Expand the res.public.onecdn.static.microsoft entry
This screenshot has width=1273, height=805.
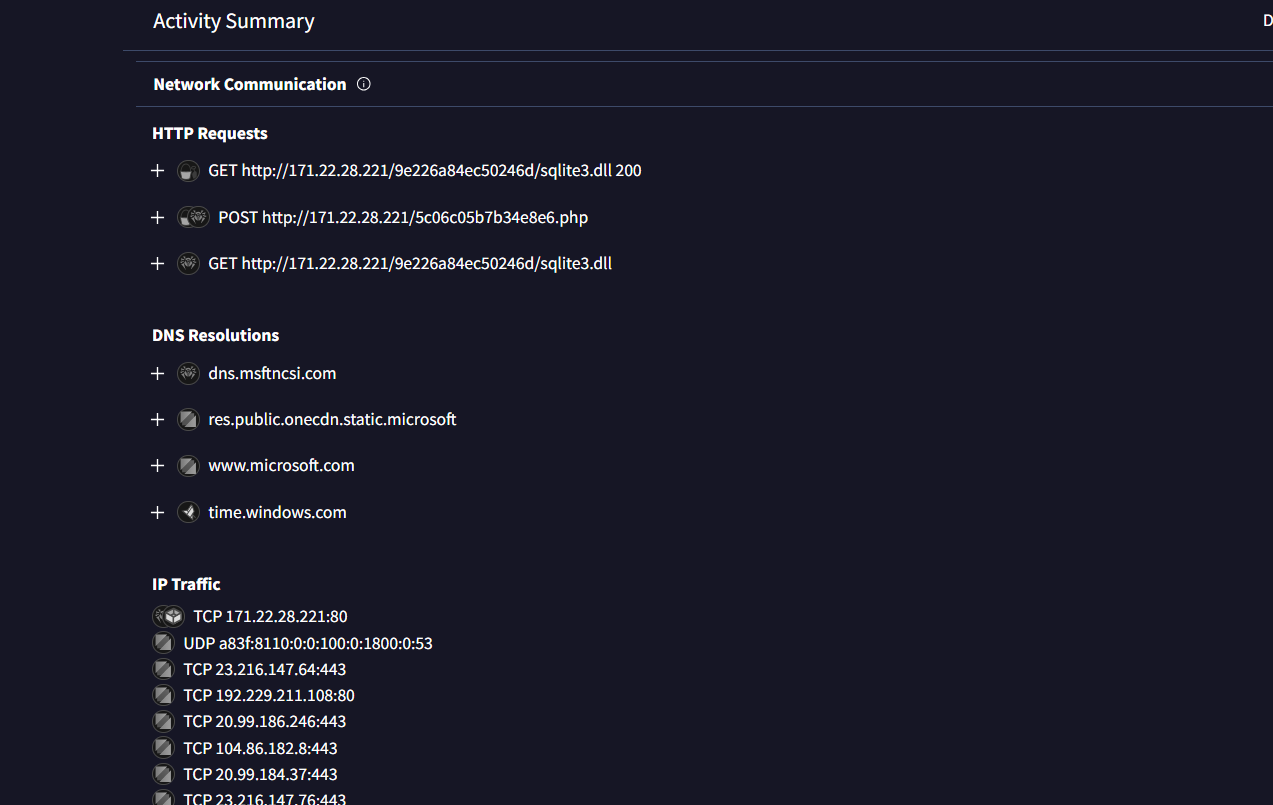coord(157,420)
